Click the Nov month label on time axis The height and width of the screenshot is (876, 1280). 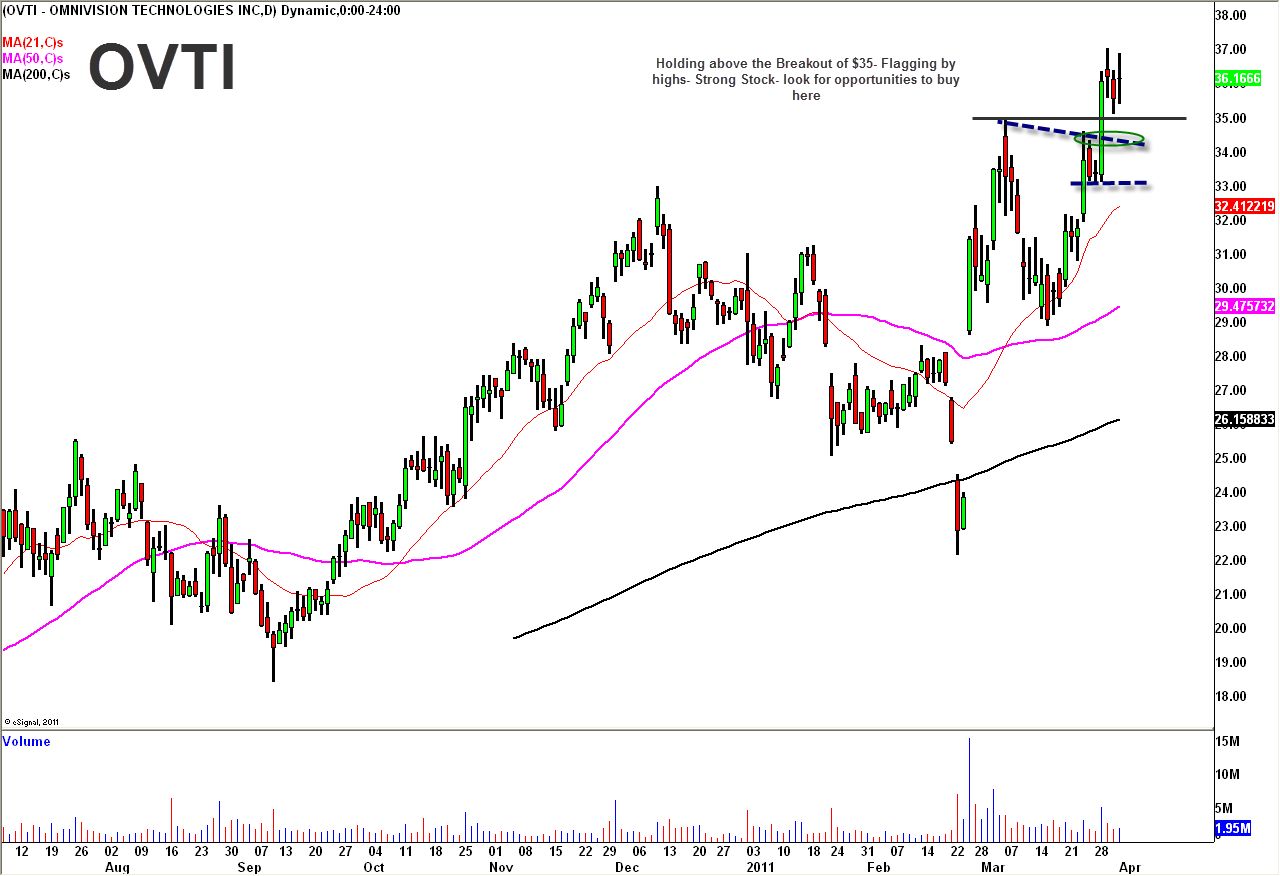pos(499,867)
